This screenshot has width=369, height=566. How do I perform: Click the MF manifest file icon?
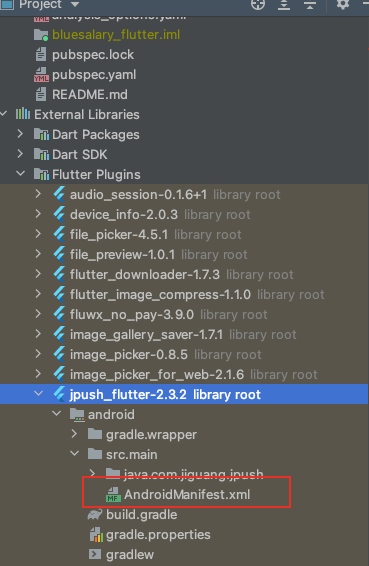(x=113, y=494)
